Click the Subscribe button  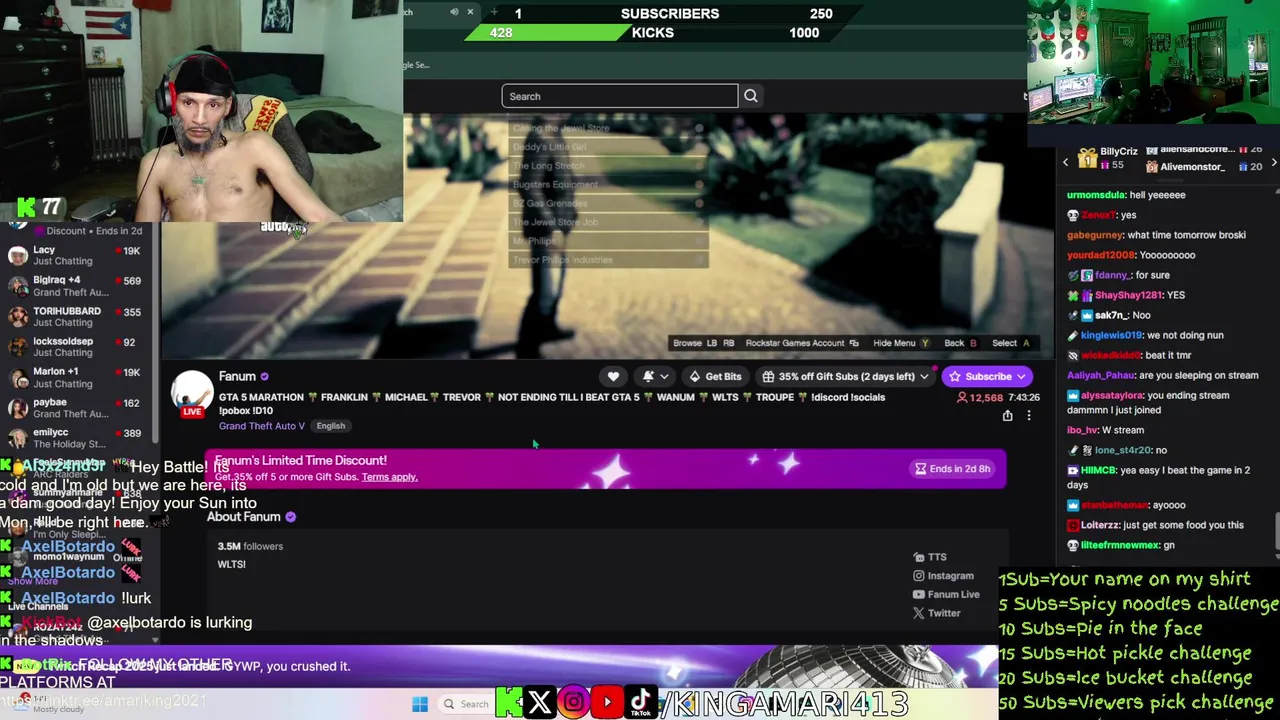(x=988, y=376)
